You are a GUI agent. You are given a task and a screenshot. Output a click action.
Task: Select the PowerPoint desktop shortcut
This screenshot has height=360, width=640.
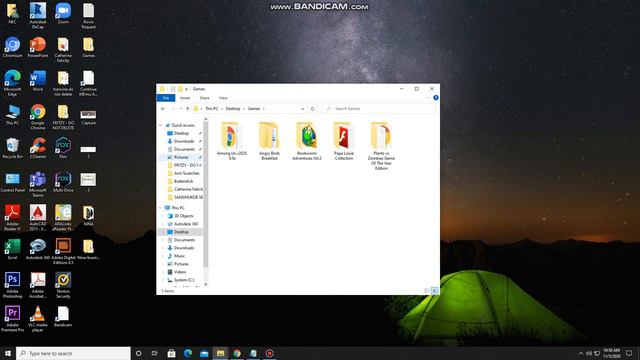(38, 47)
